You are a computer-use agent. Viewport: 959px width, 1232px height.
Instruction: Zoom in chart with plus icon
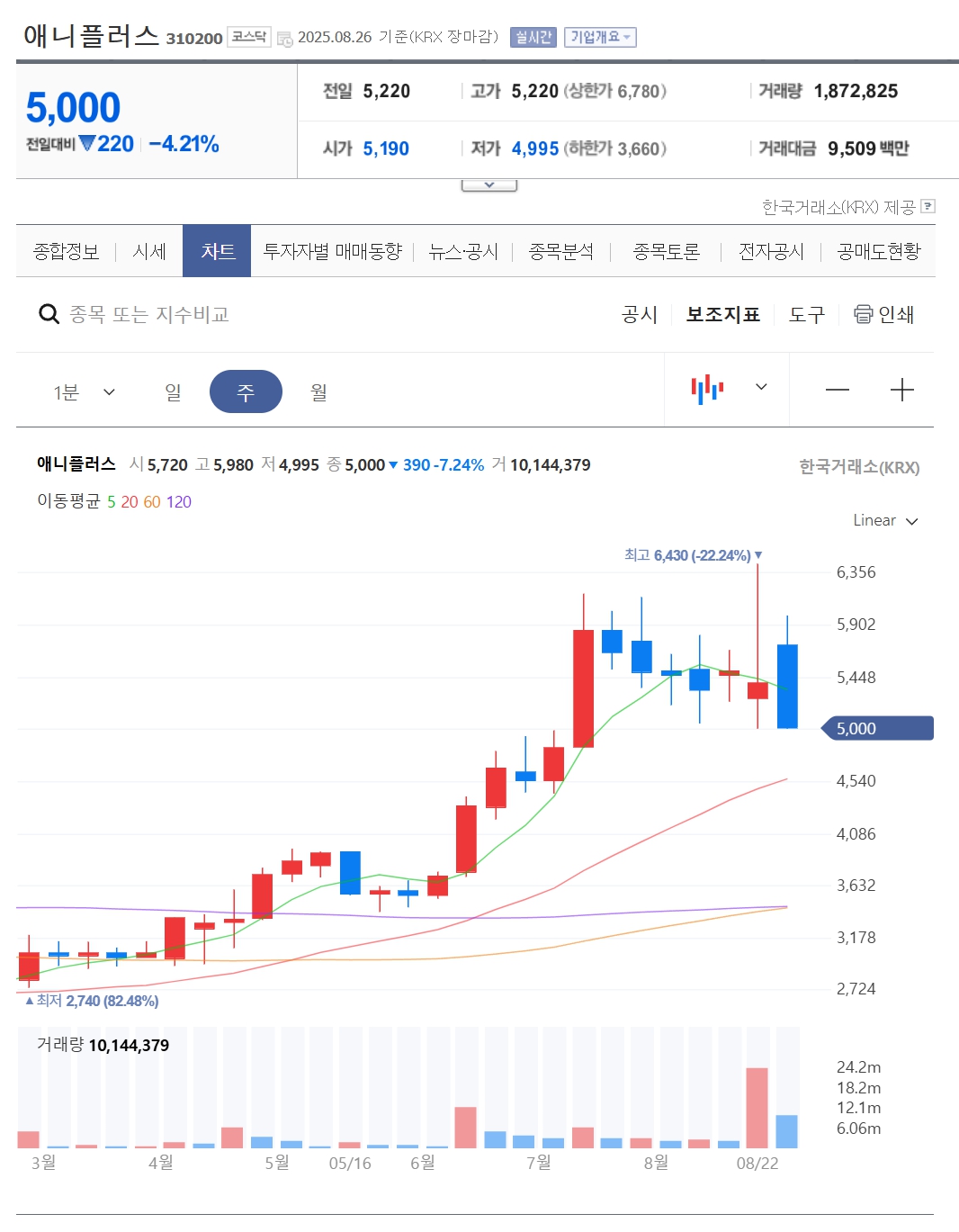tap(901, 390)
